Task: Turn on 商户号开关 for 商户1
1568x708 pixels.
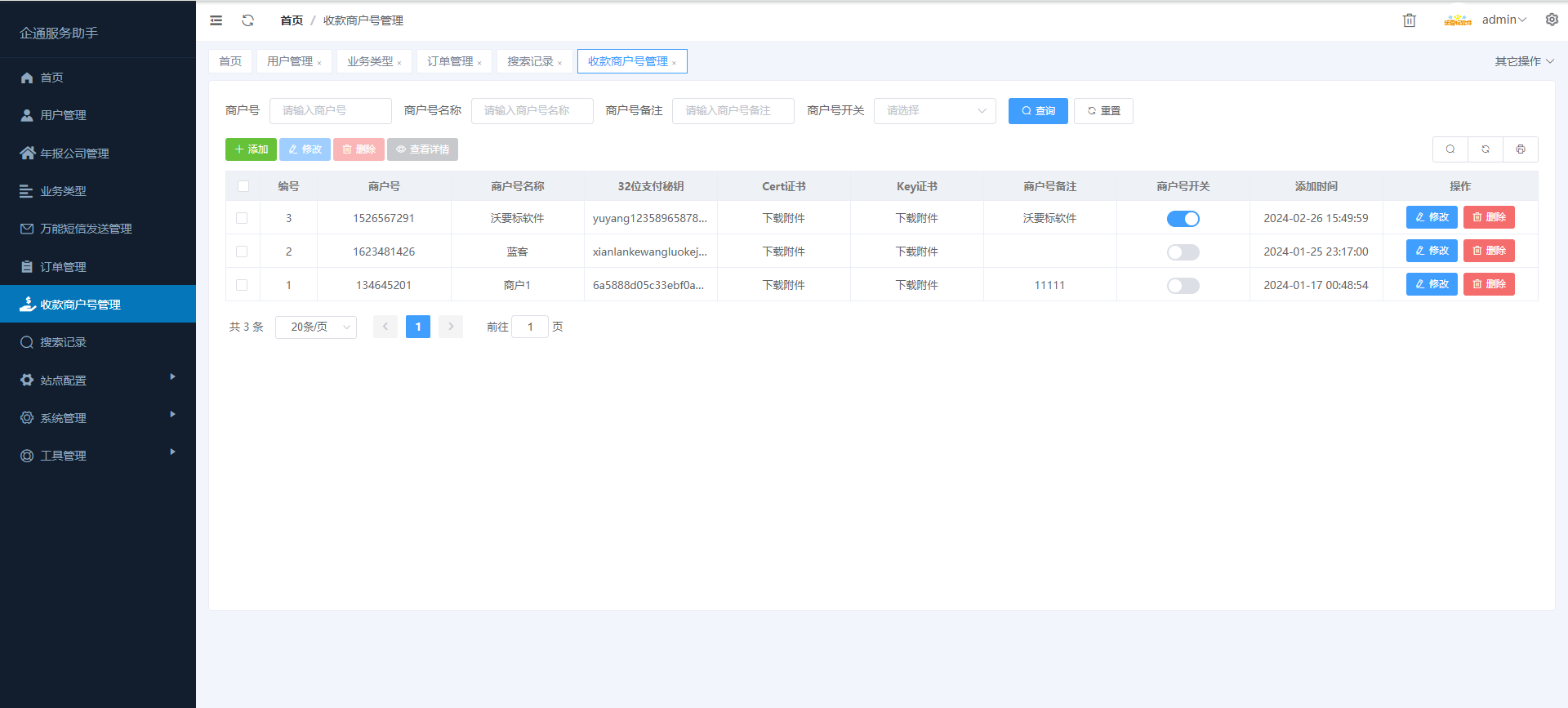Action: [1183, 286]
